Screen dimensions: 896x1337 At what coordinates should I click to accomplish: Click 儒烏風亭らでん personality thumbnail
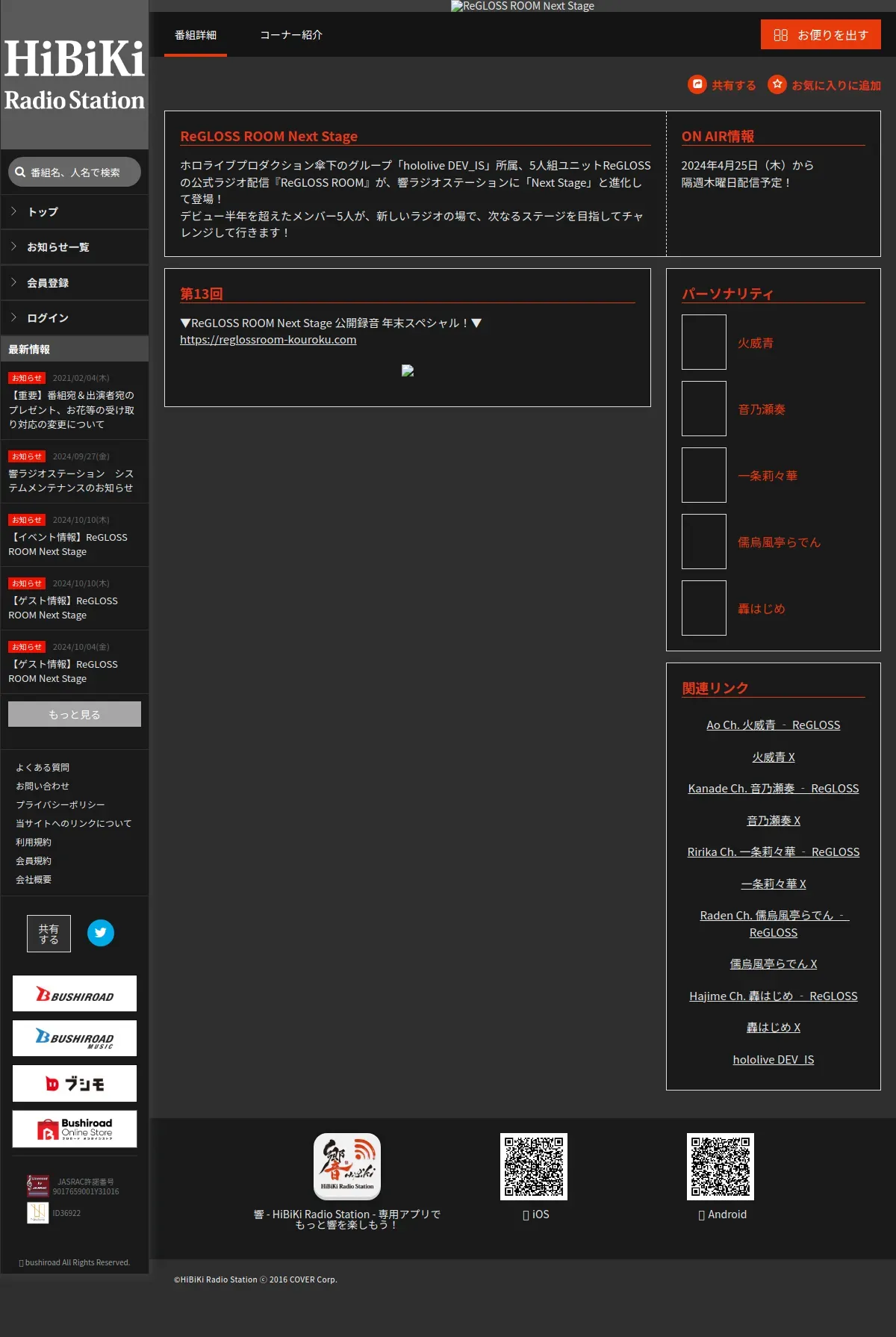704,542
